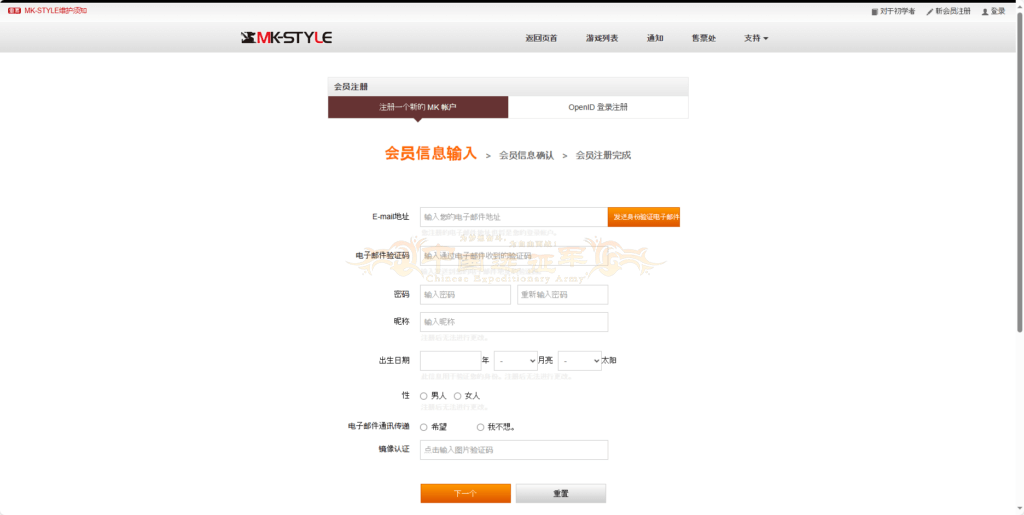Screen dimensions: 1024x515
Task: Click the orange 下一个 button
Action: 465,493
